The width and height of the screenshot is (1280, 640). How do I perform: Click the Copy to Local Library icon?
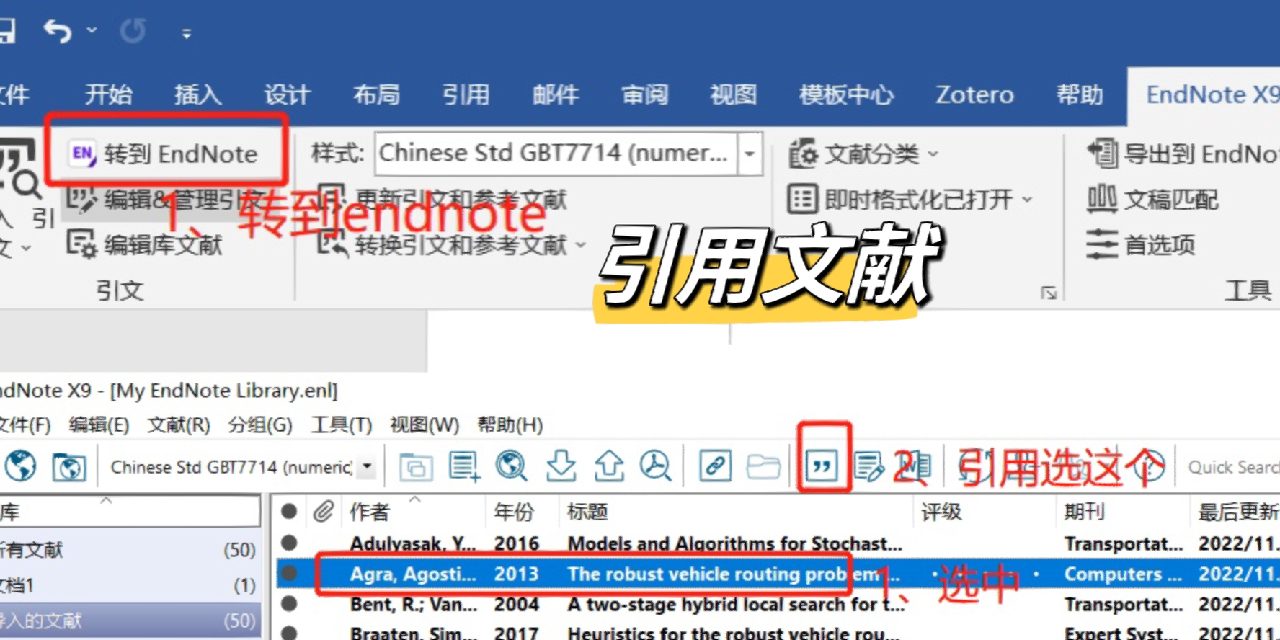416,466
